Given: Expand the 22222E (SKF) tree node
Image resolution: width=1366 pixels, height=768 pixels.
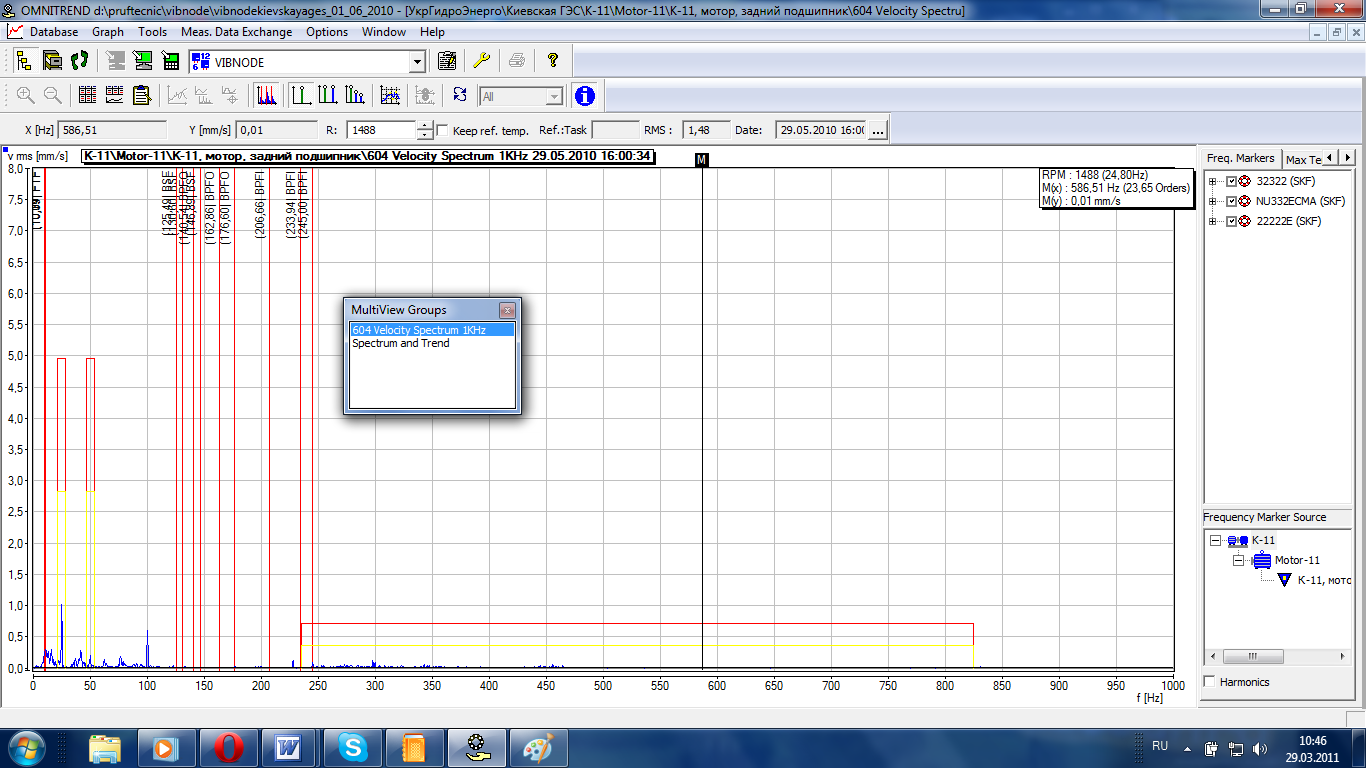Looking at the screenshot, I should (1214, 221).
